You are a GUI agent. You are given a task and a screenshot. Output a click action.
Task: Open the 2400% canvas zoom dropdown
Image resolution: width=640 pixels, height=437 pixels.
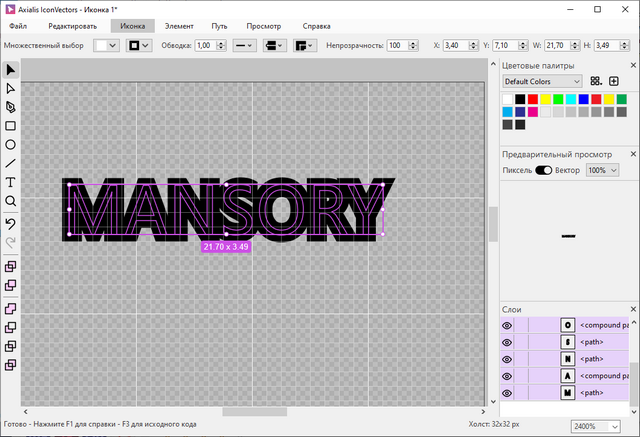[x=596, y=426]
